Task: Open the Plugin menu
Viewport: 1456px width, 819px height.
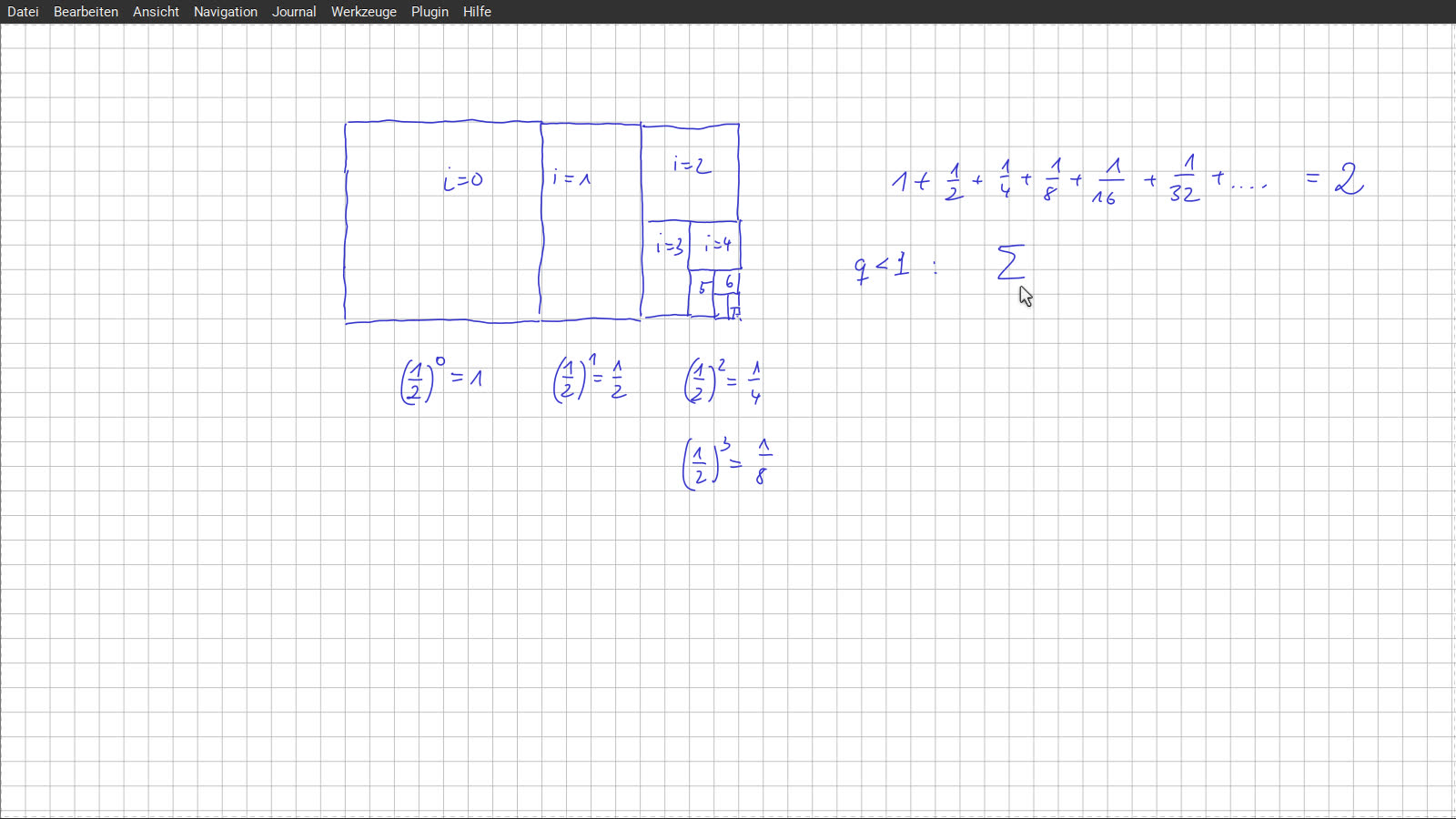Action: [x=430, y=12]
